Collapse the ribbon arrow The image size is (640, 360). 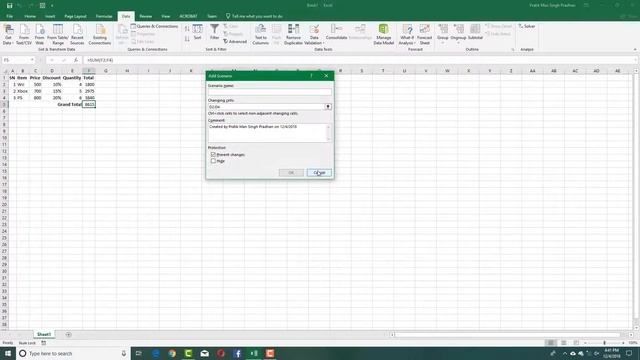pos(635,49)
